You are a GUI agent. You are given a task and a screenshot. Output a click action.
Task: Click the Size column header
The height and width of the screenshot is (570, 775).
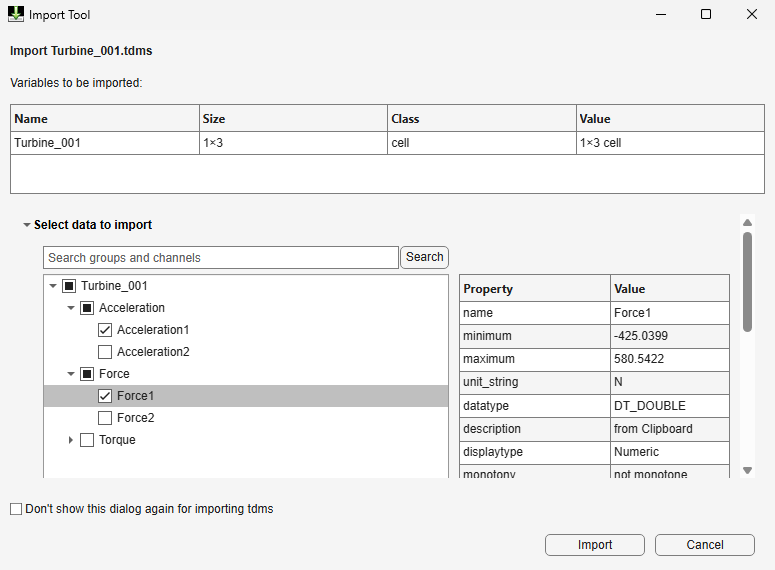293,119
